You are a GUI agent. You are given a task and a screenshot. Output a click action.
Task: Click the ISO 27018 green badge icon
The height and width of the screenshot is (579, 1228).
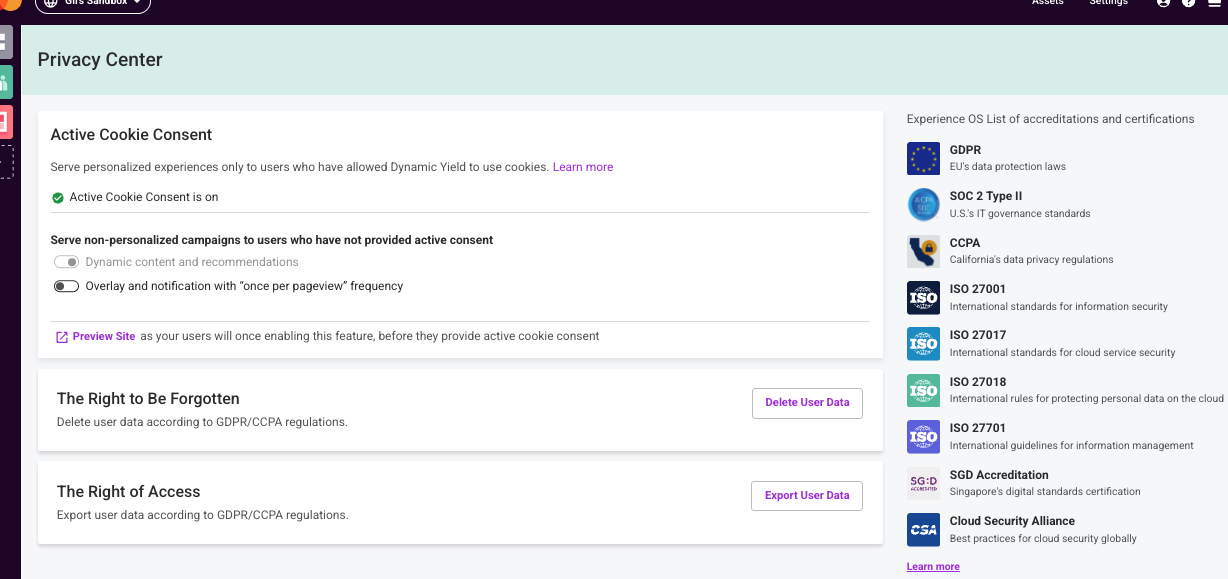point(923,391)
